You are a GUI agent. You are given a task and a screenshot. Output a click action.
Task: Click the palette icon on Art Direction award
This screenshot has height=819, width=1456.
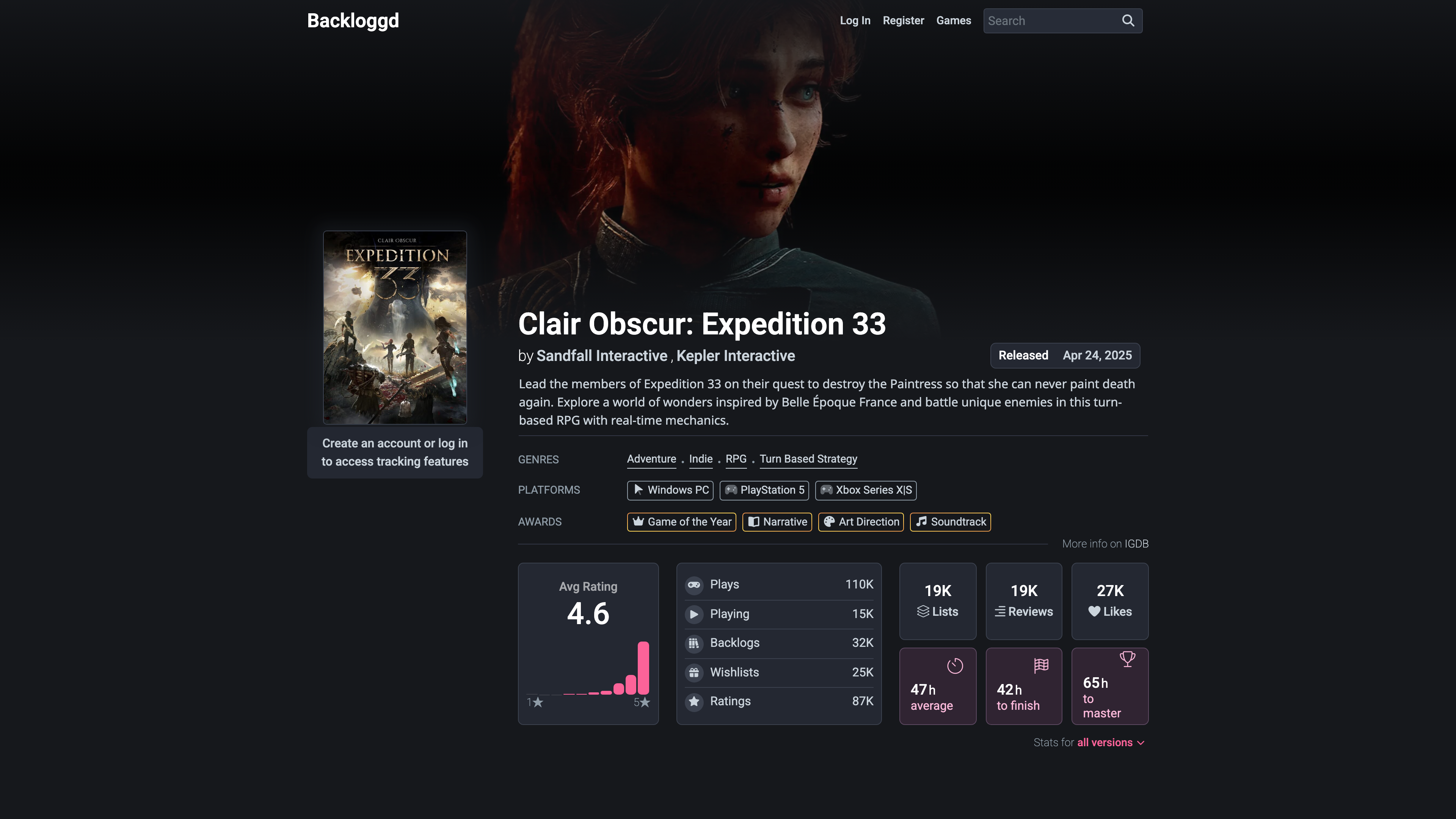point(829,522)
